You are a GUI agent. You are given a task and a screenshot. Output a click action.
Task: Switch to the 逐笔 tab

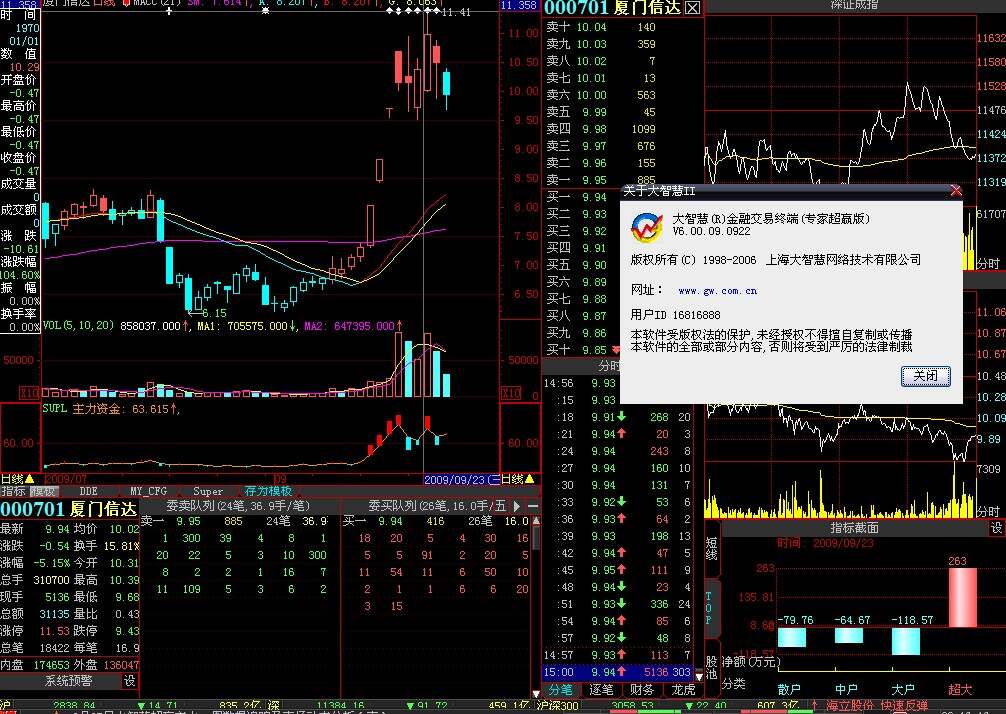click(601, 690)
